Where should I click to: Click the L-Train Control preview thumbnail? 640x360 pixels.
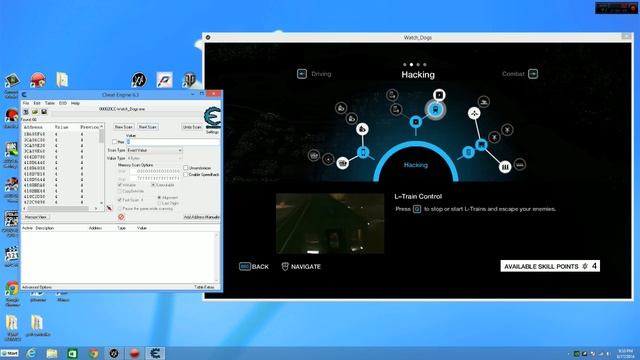(330, 224)
